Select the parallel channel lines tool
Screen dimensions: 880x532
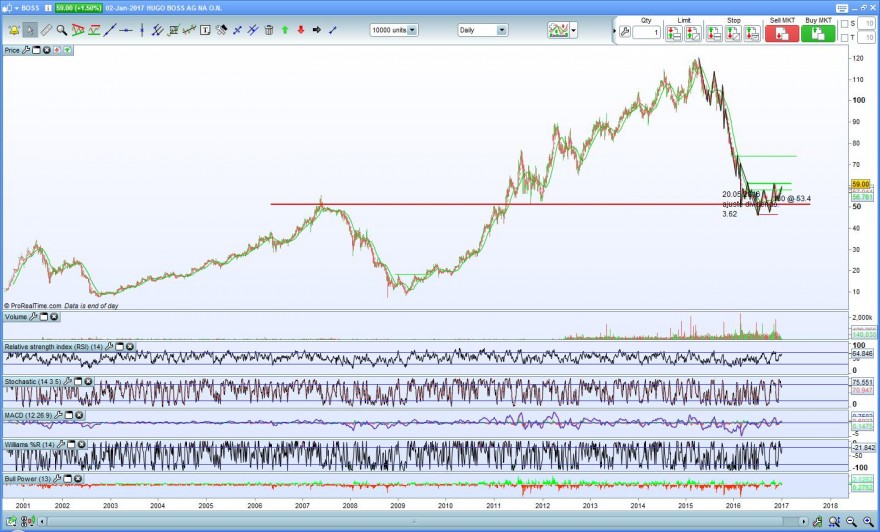[158, 30]
